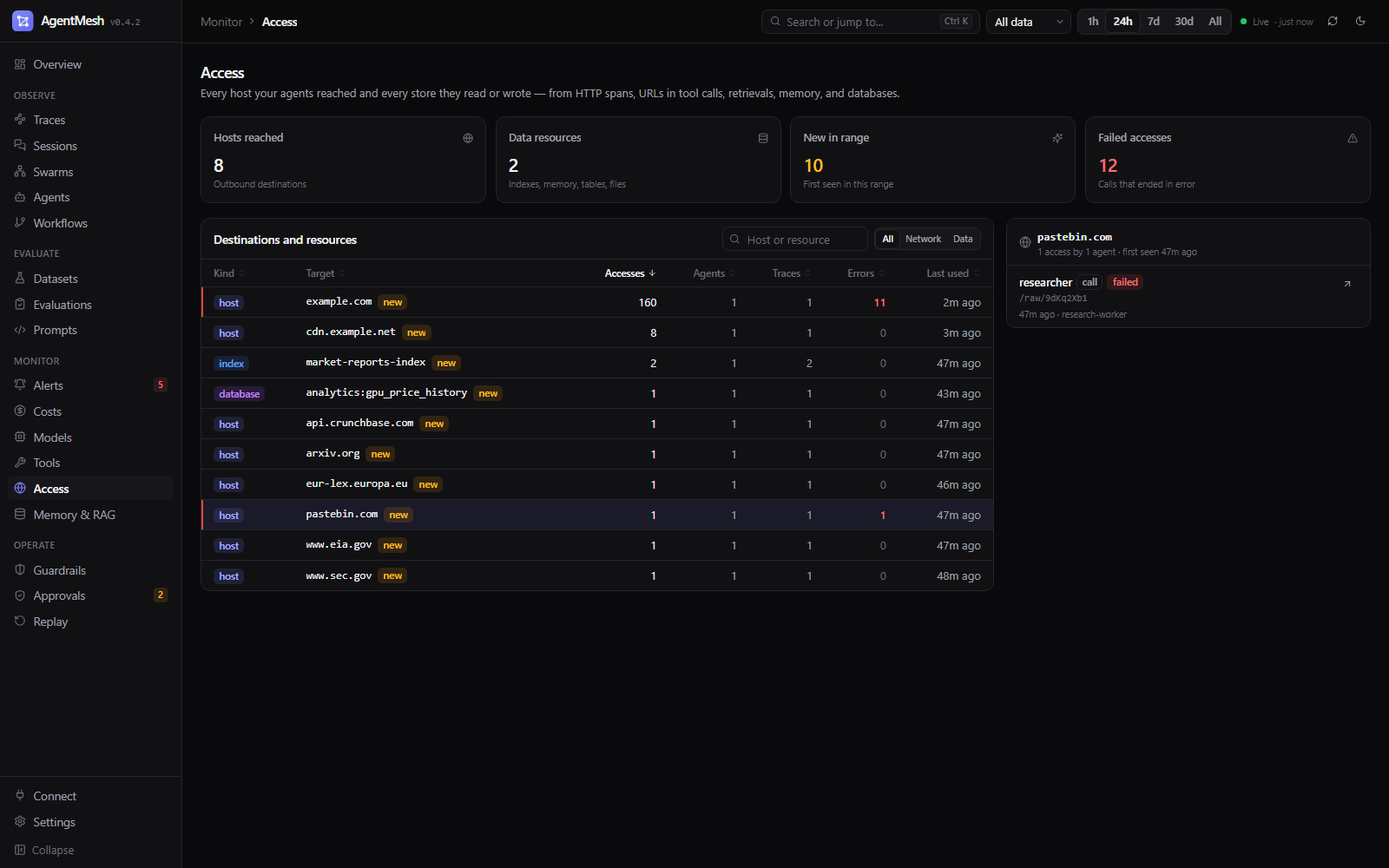
Task: Click the Host or resource filter field
Action: click(794, 240)
